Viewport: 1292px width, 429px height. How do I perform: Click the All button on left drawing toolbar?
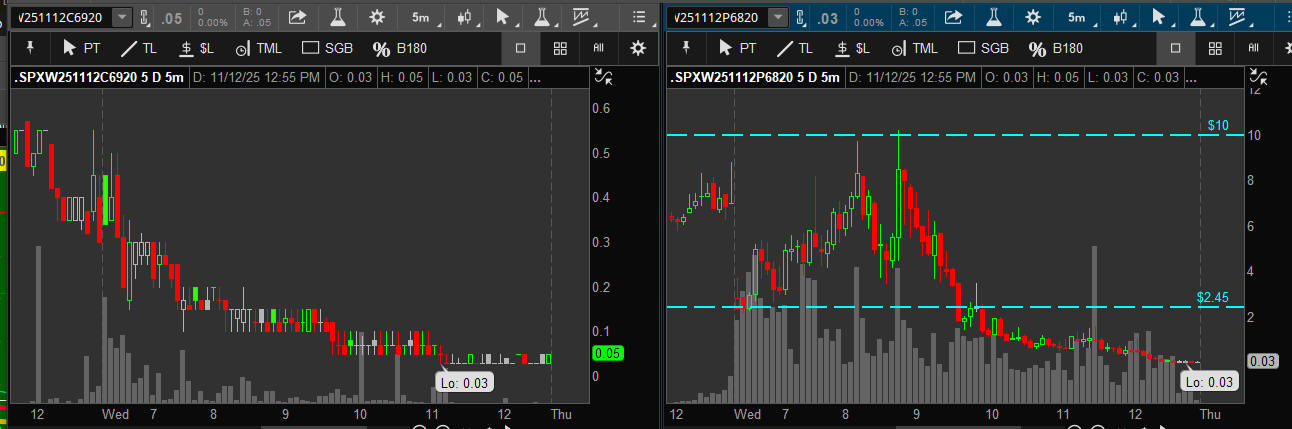coord(598,48)
